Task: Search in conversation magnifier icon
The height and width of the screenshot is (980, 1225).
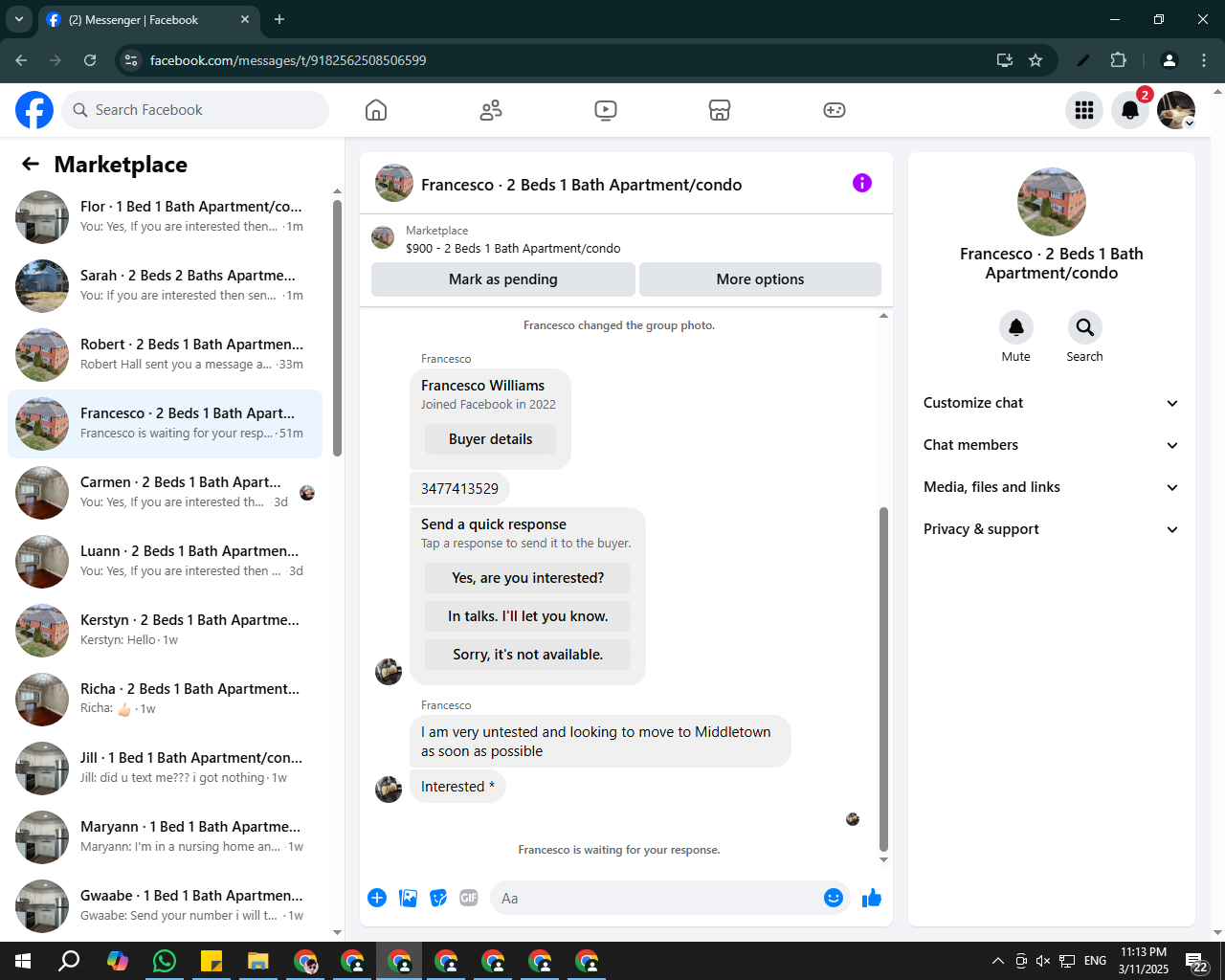Action: (x=1085, y=327)
